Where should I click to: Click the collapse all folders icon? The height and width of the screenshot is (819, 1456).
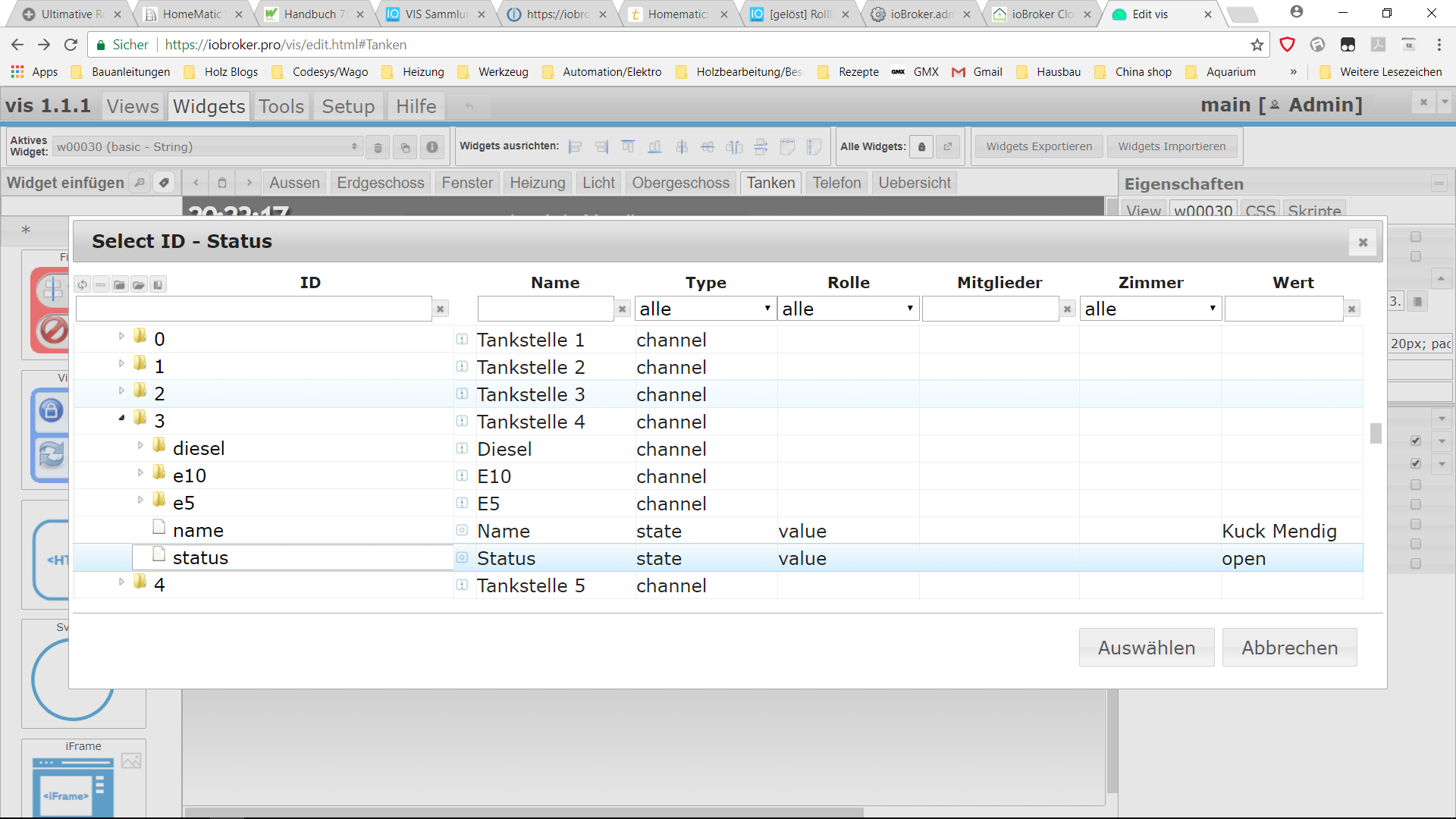pos(120,284)
